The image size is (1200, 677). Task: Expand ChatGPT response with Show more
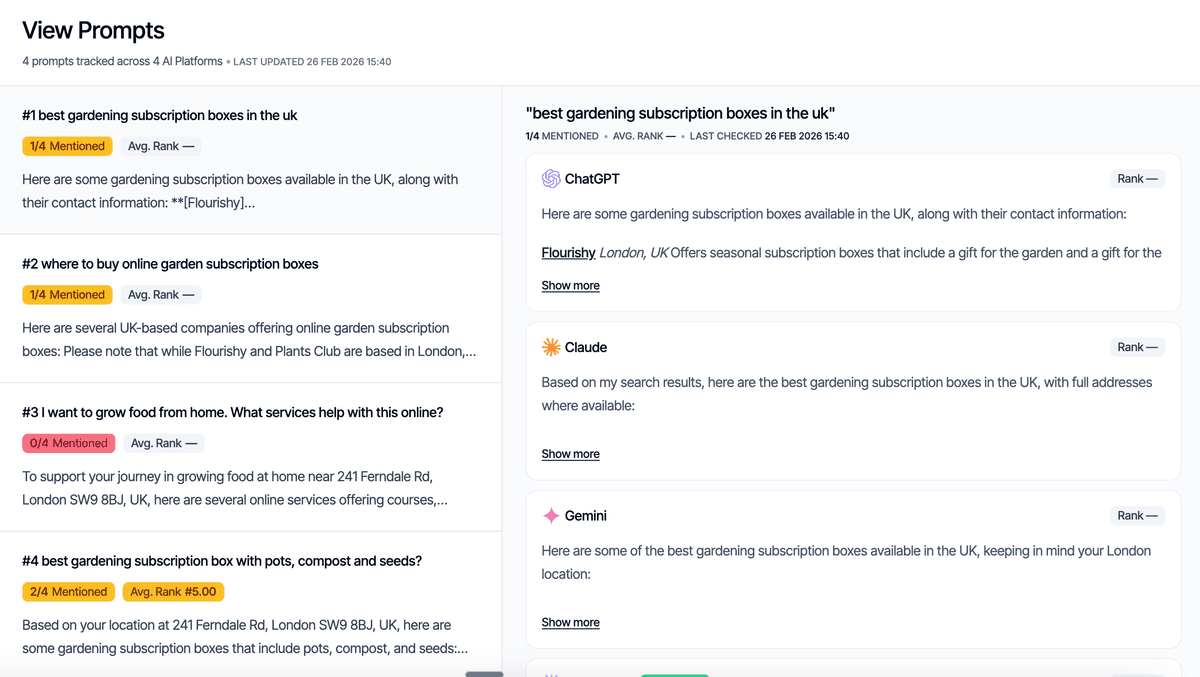click(x=570, y=286)
